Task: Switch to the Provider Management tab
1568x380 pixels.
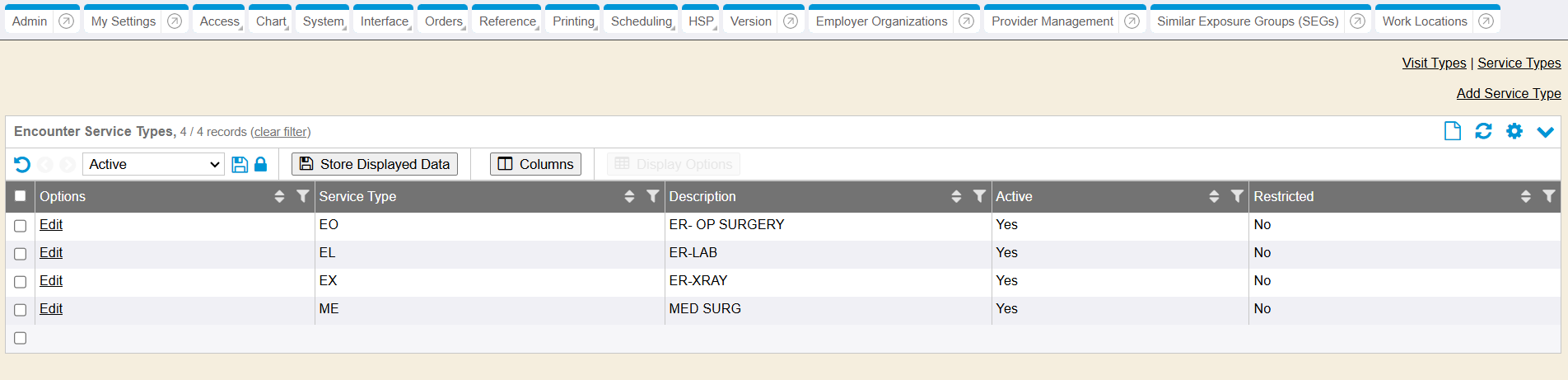Action: coord(1052,21)
